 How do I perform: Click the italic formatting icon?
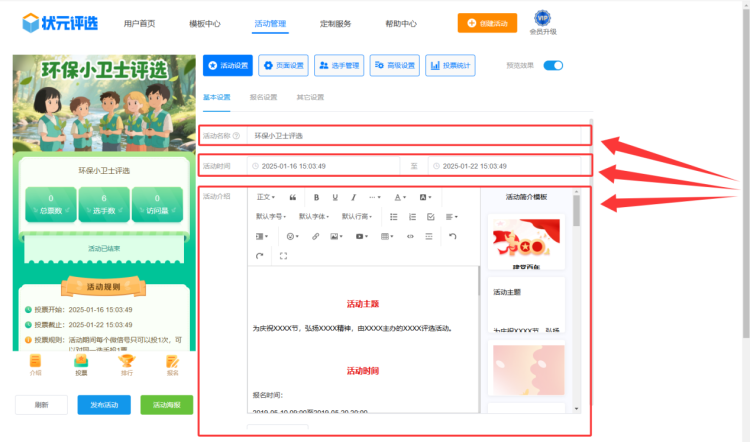tap(353, 197)
